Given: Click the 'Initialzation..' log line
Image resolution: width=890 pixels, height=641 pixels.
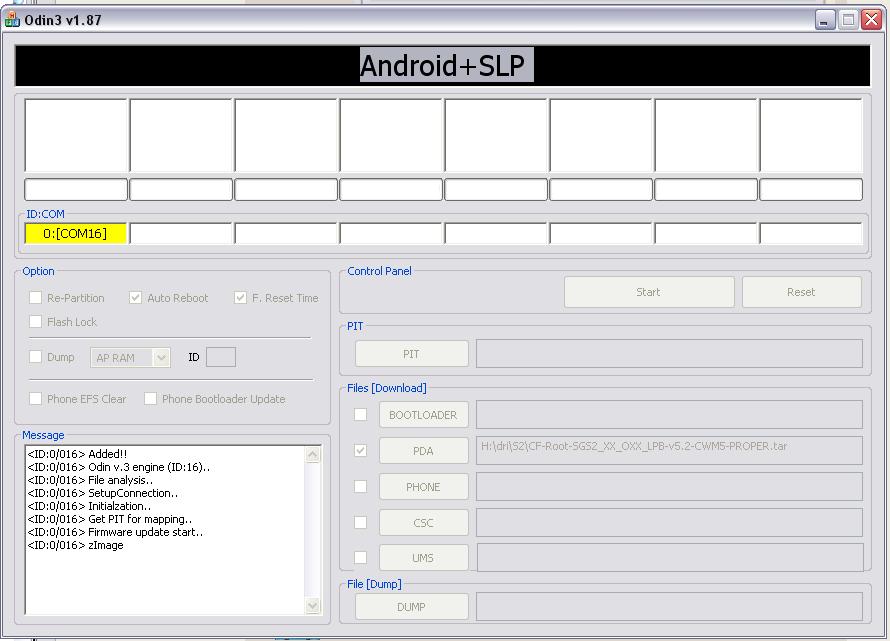Looking at the screenshot, I should (x=89, y=506).
